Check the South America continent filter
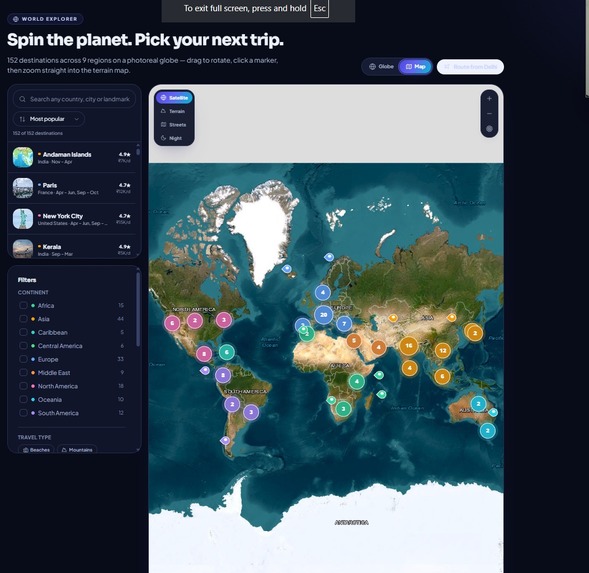Screen dimensions: 589x573 23,413
